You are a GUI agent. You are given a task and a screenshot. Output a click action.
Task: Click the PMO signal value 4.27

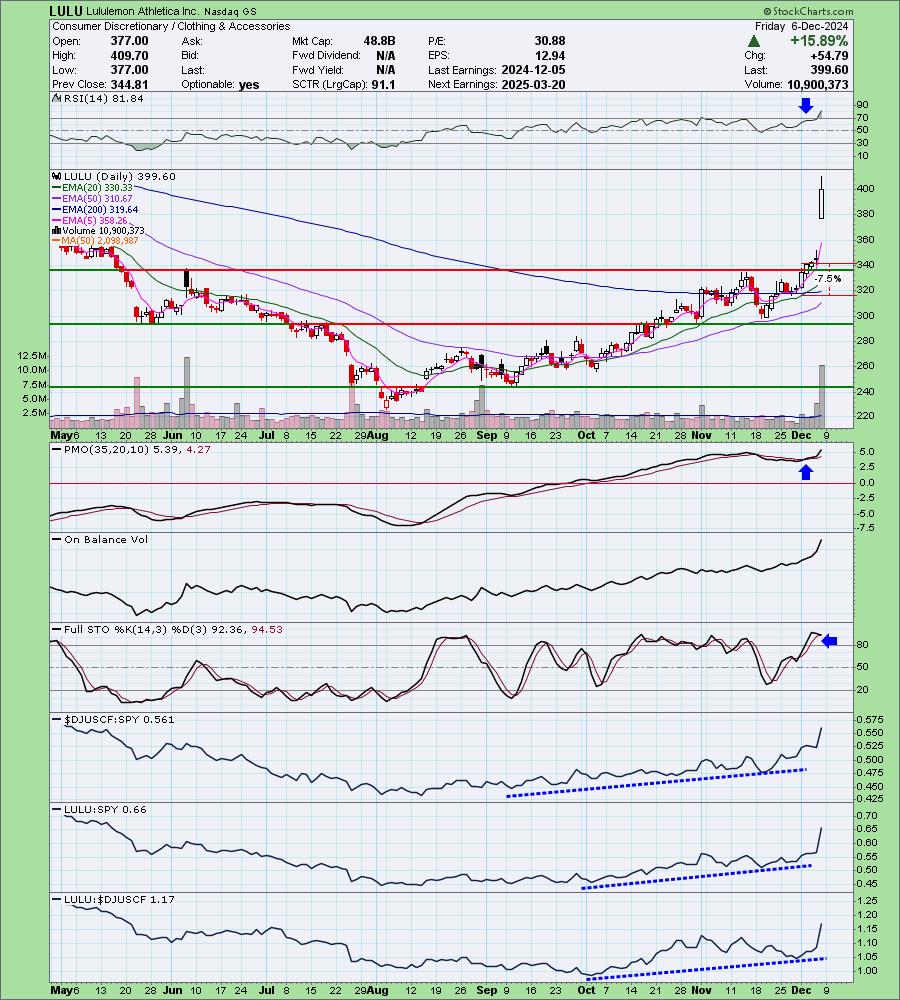click(199, 449)
